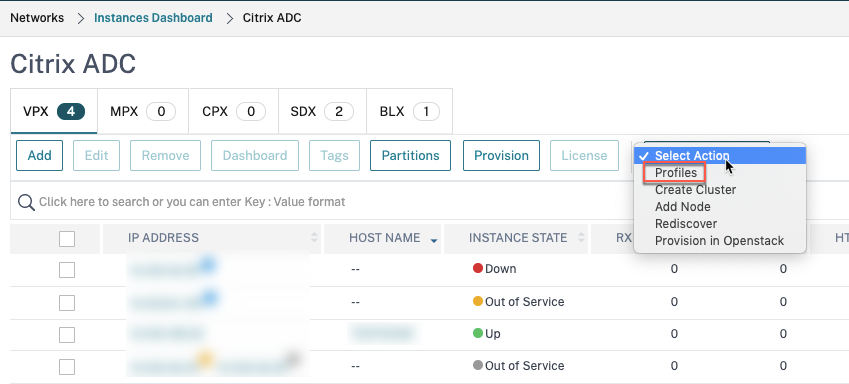Click the Provision button

501,155
